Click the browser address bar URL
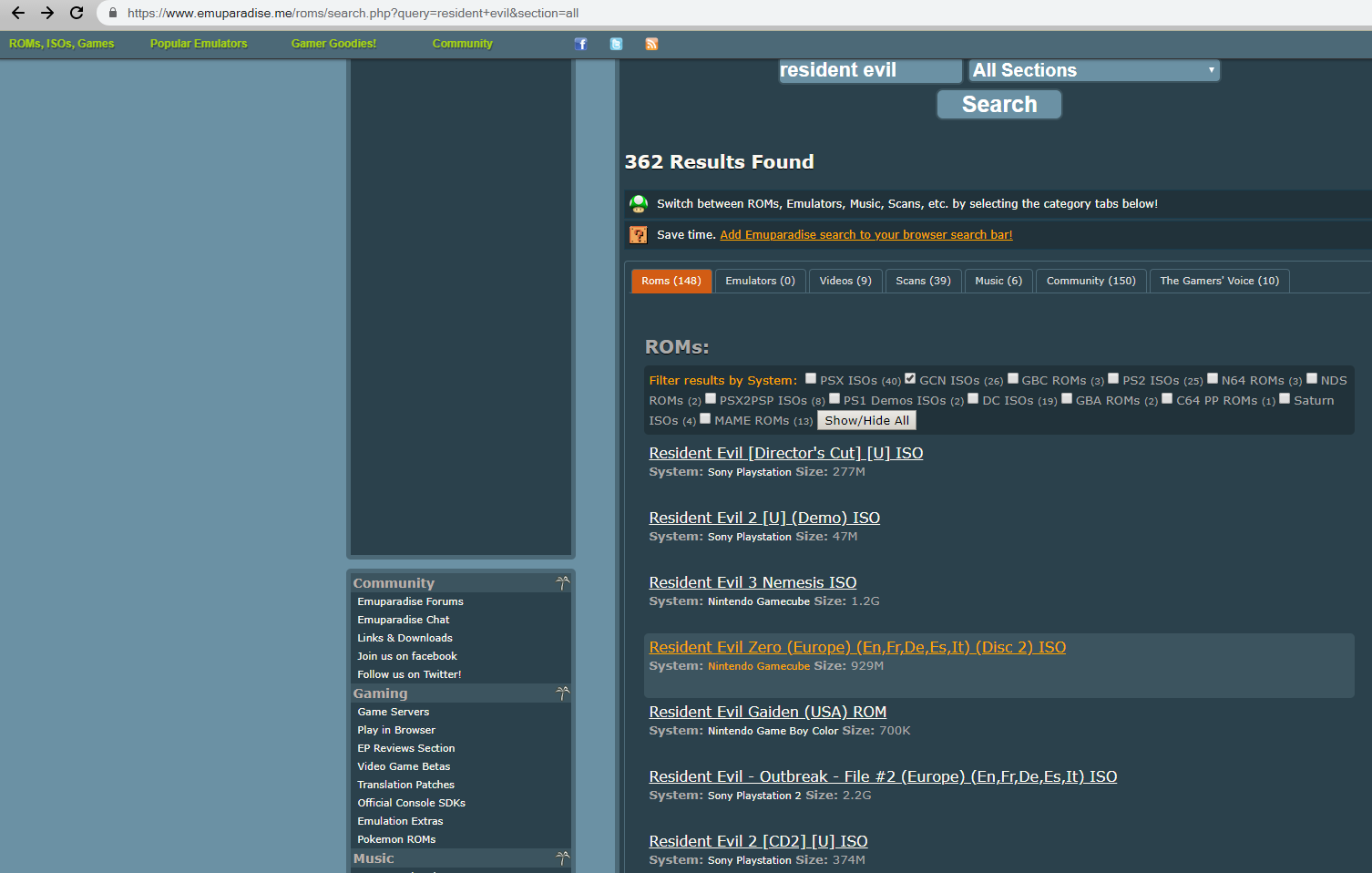 [353, 13]
